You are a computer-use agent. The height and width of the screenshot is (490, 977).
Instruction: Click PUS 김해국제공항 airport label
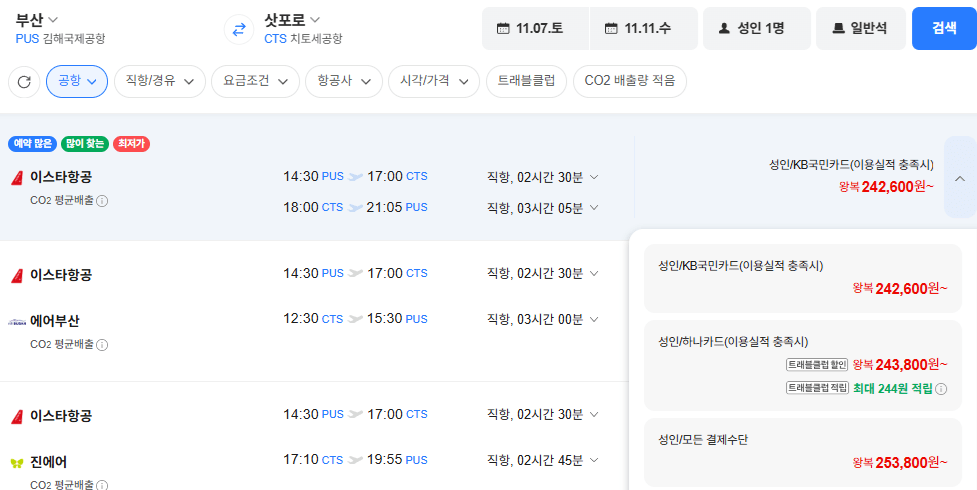(x=60, y=39)
